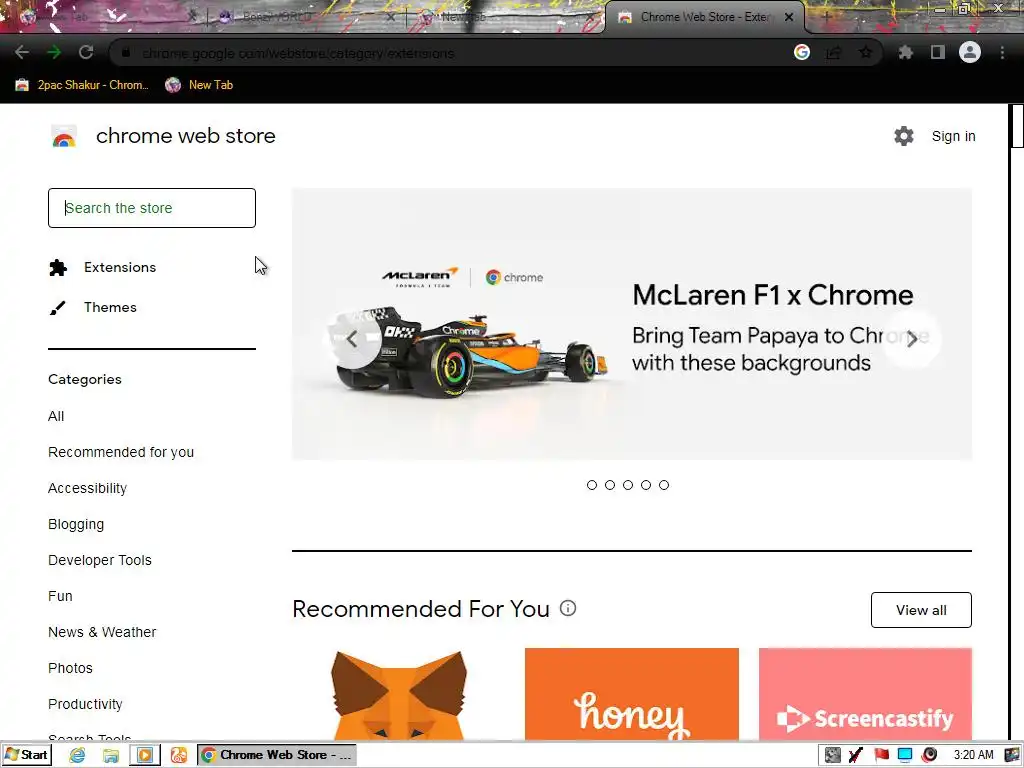
Task: Bookmark this page with the star
Action: pyautogui.click(x=865, y=52)
